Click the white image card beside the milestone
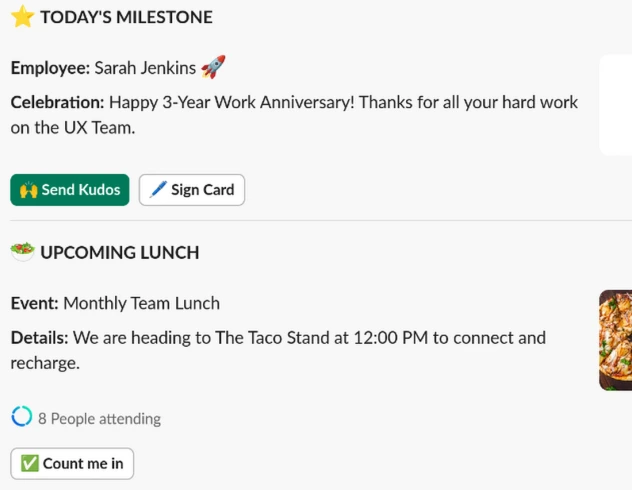This screenshot has height=490, width=632. 615,105
